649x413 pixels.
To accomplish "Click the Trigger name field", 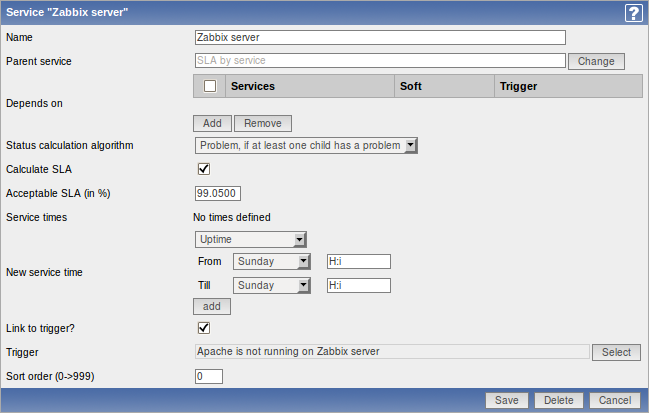I will tap(392, 352).
